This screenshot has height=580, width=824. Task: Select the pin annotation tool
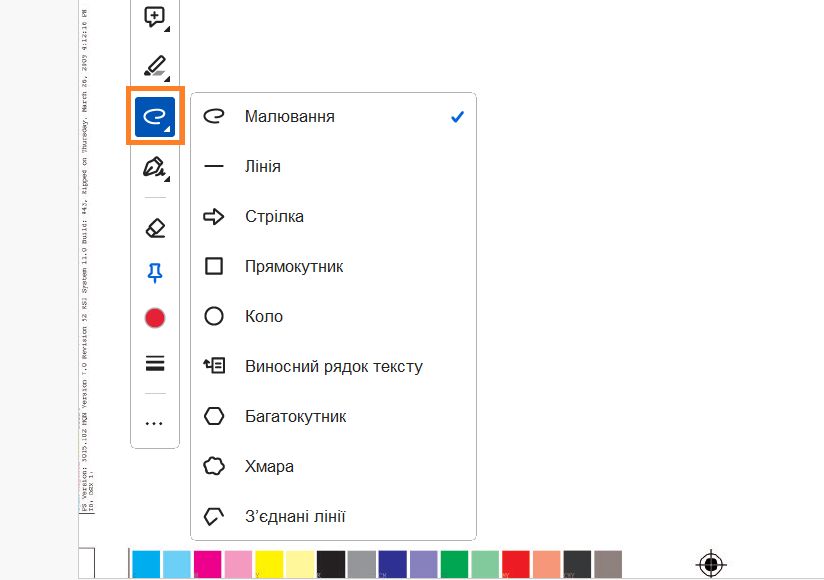[154, 272]
